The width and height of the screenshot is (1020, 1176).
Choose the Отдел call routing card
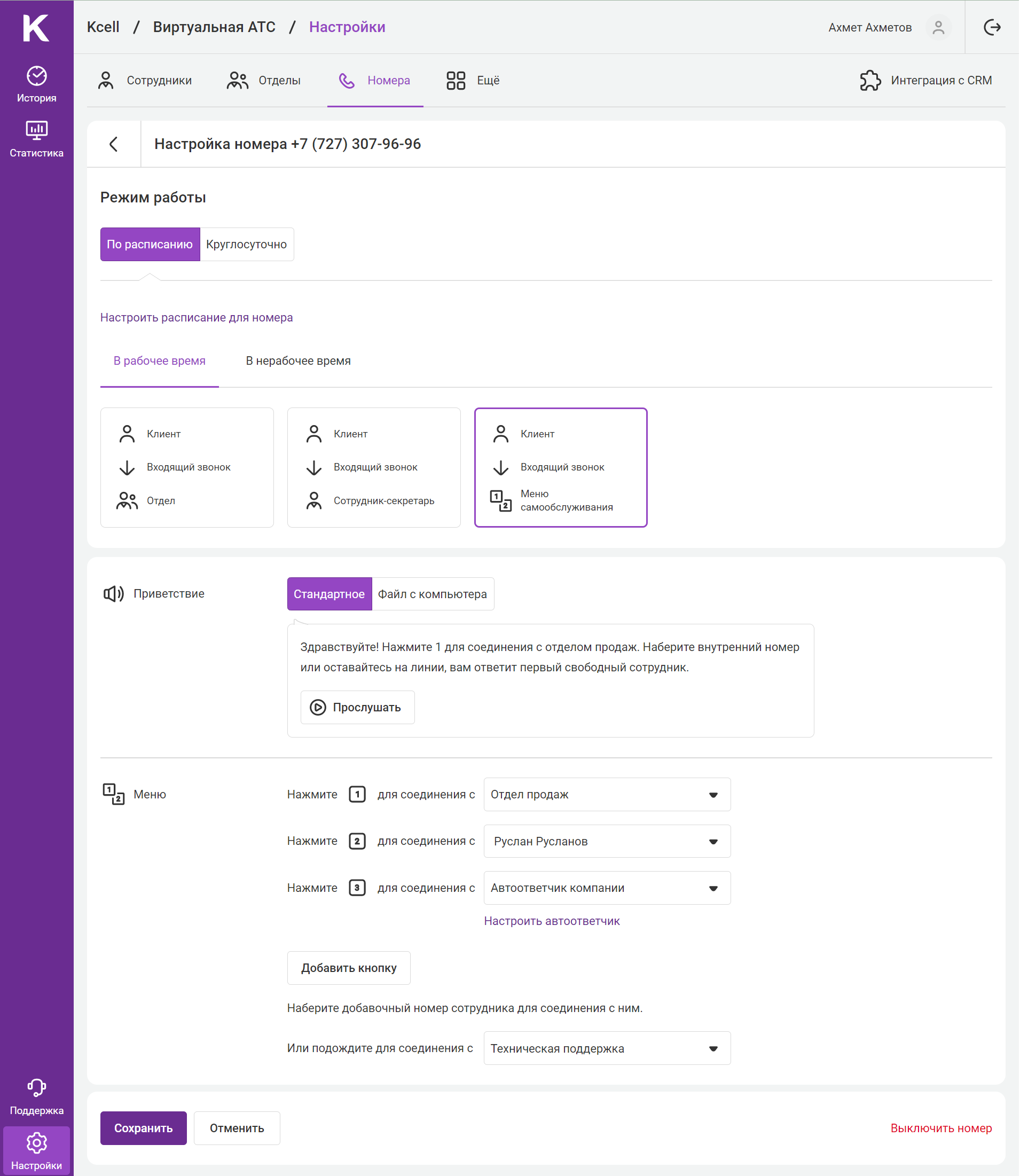point(187,467)
